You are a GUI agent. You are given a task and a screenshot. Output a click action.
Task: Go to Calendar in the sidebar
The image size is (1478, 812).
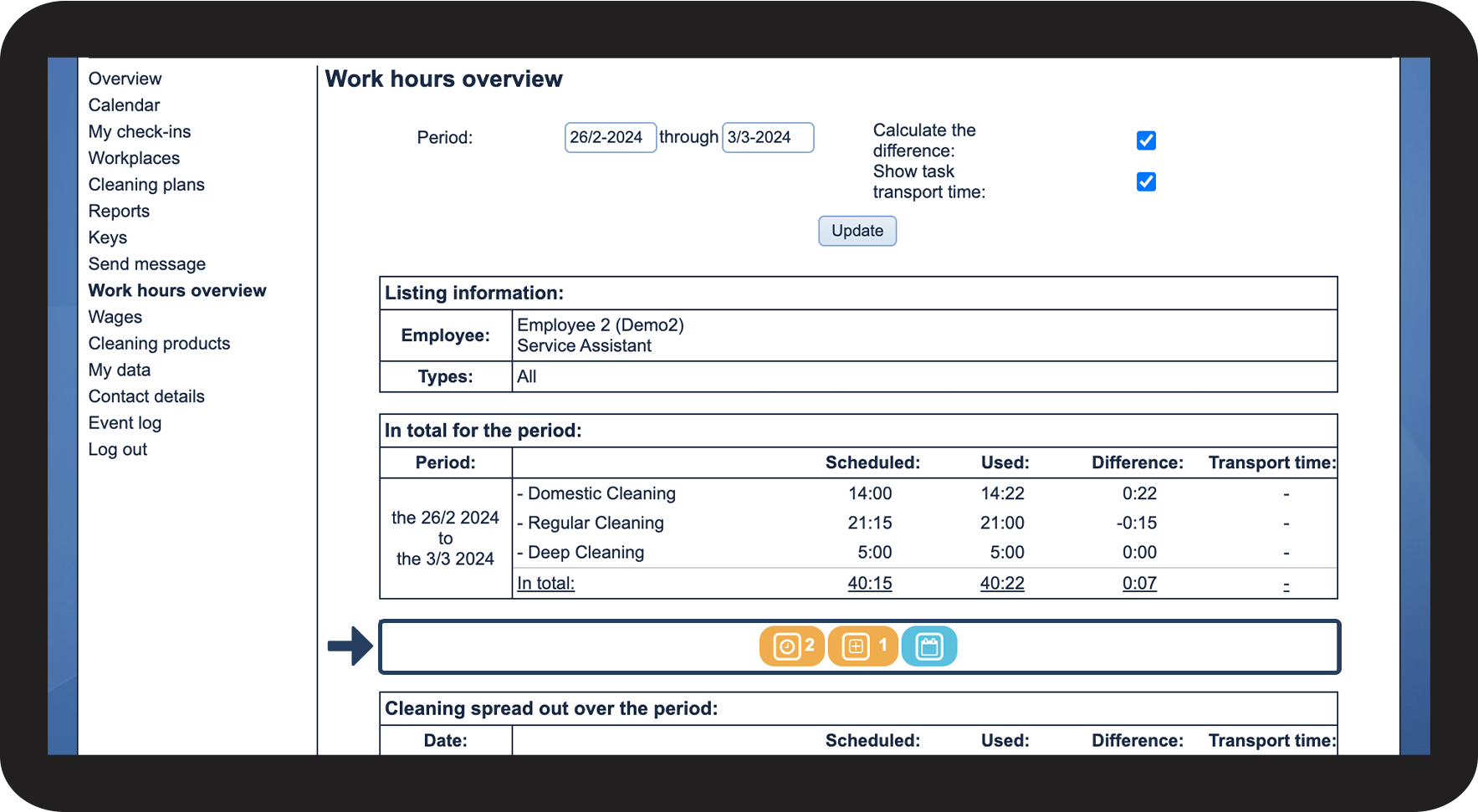point(124,105)
